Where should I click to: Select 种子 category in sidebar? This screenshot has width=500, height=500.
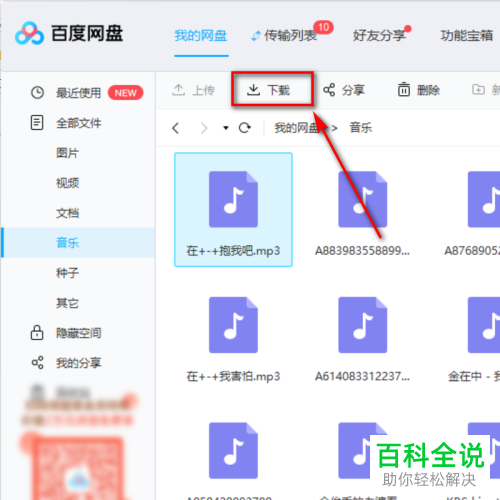point(67,273)
